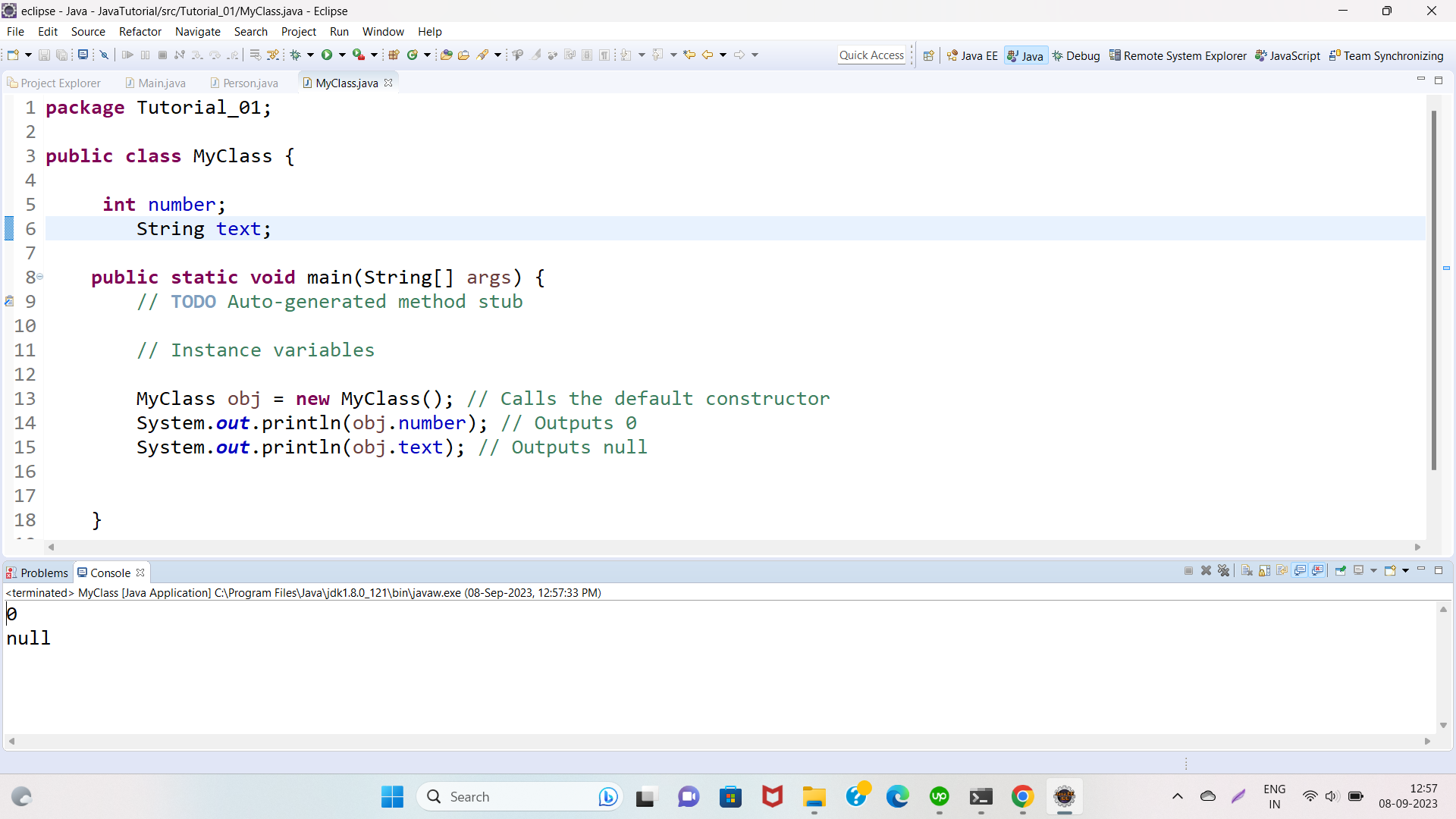Image resolution: width=1456 pixels, height=819 pixels.
Task: Click the Back navigation arrow
Action: (x=707, y=55)
